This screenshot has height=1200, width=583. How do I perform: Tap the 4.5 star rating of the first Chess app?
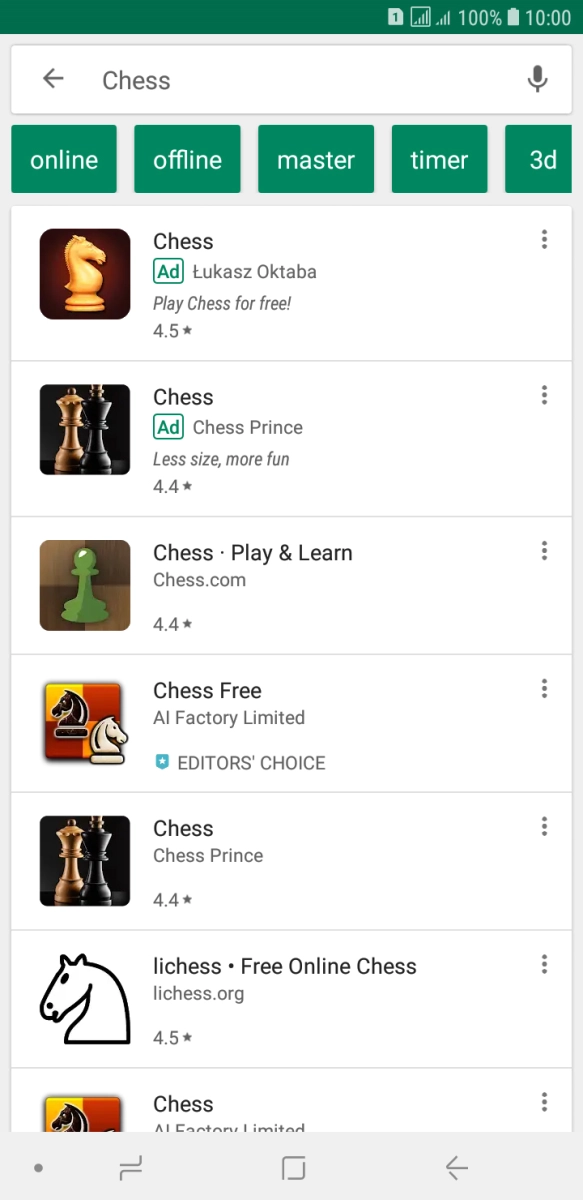click(x=172, y=330)
